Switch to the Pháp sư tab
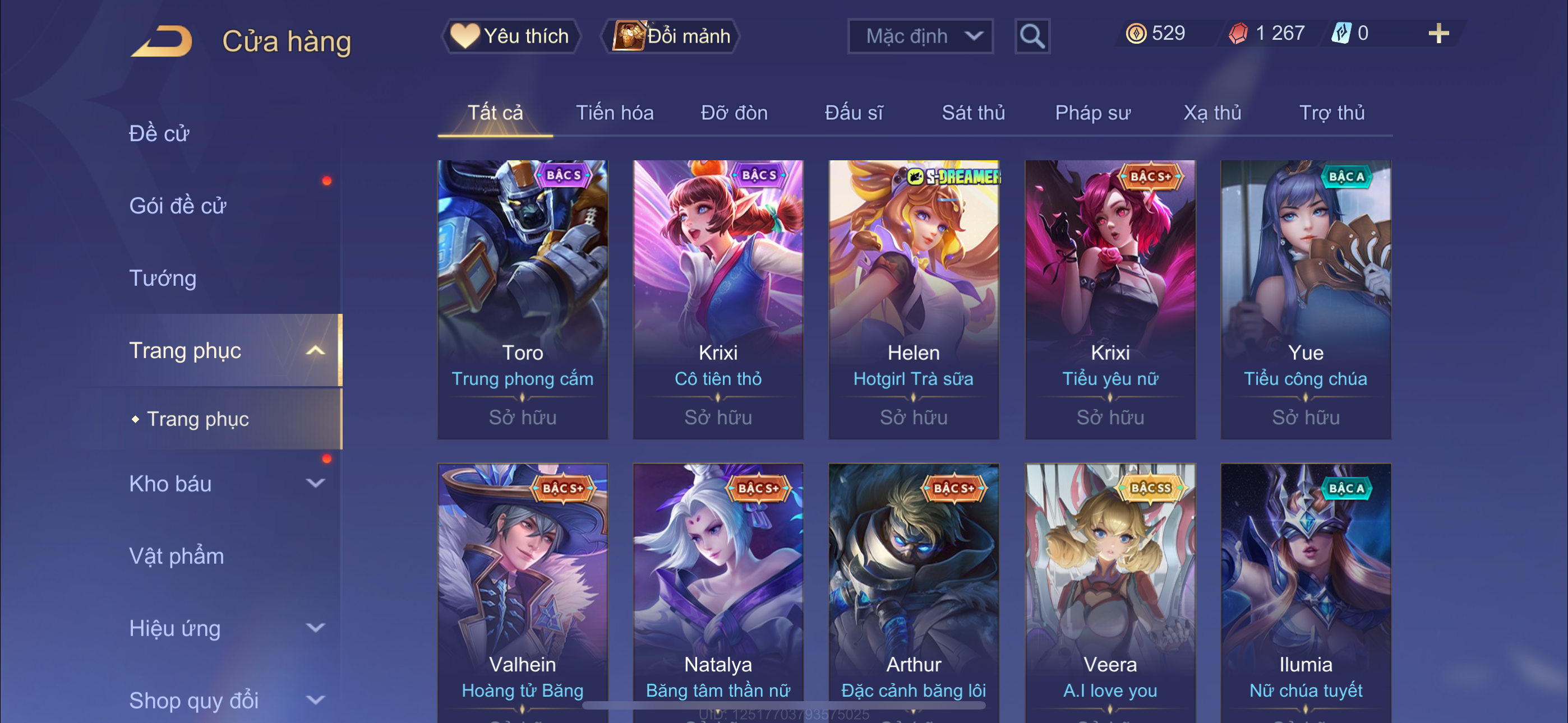The height and width of the screenshot is (723, 1568). coord(1092,113)
